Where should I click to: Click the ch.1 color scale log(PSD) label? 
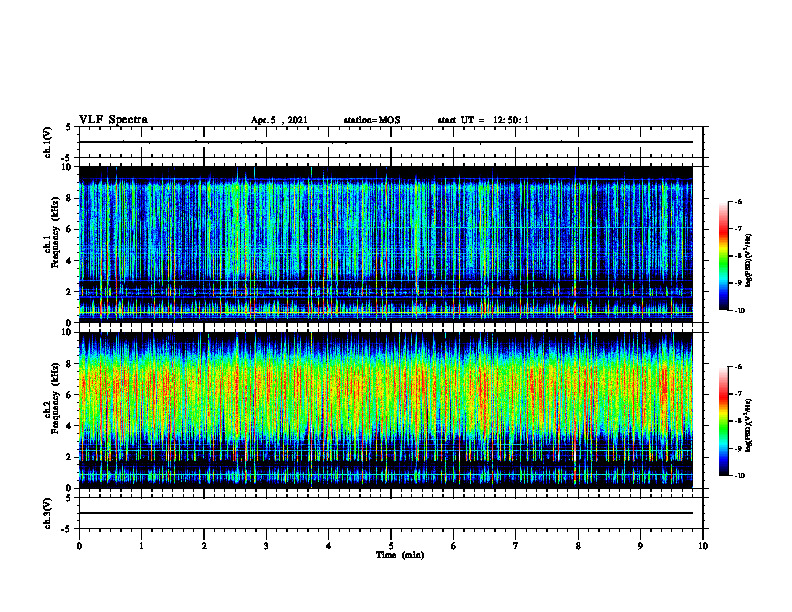pyautogui.click(x=749, y=260)
